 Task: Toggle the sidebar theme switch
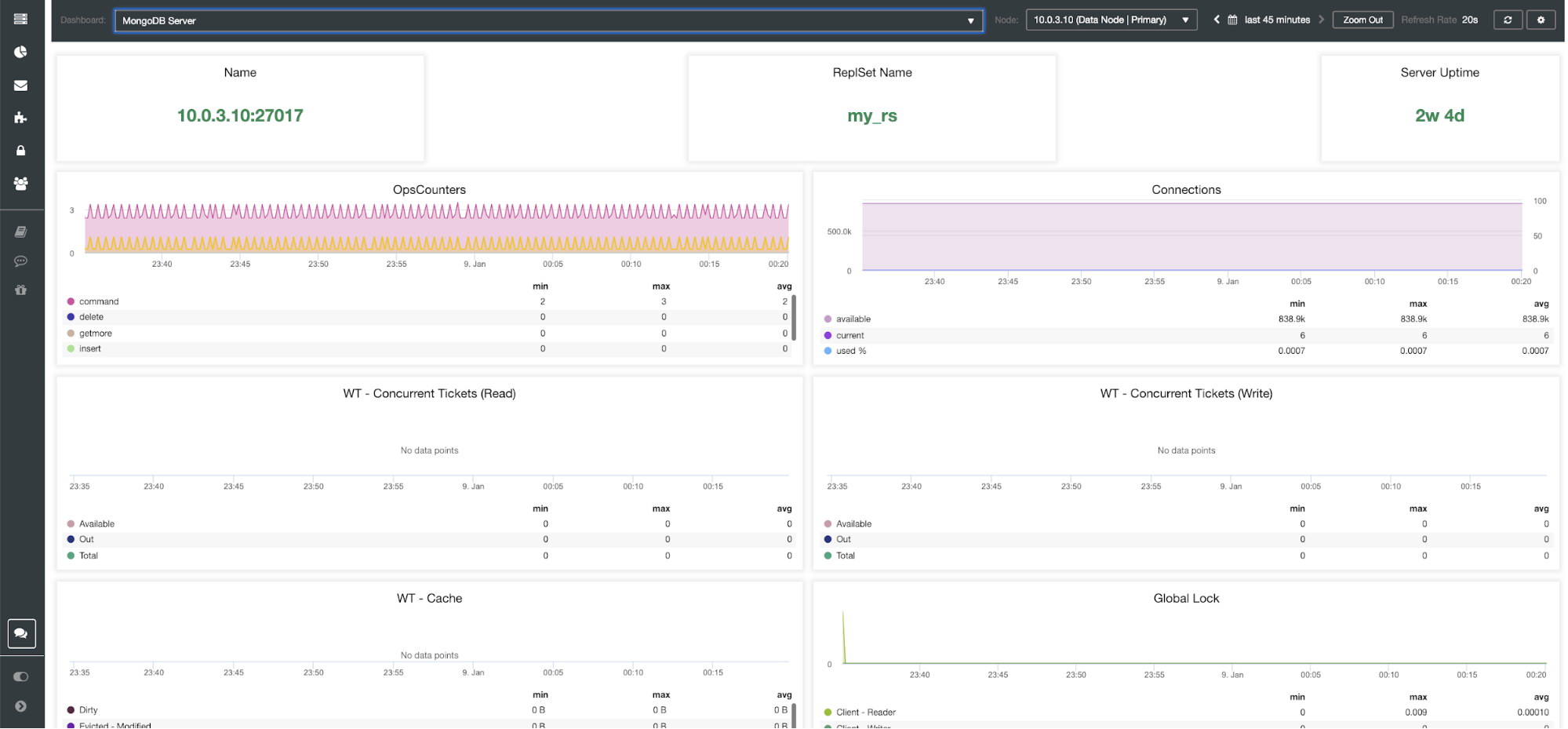coord(21,676)
